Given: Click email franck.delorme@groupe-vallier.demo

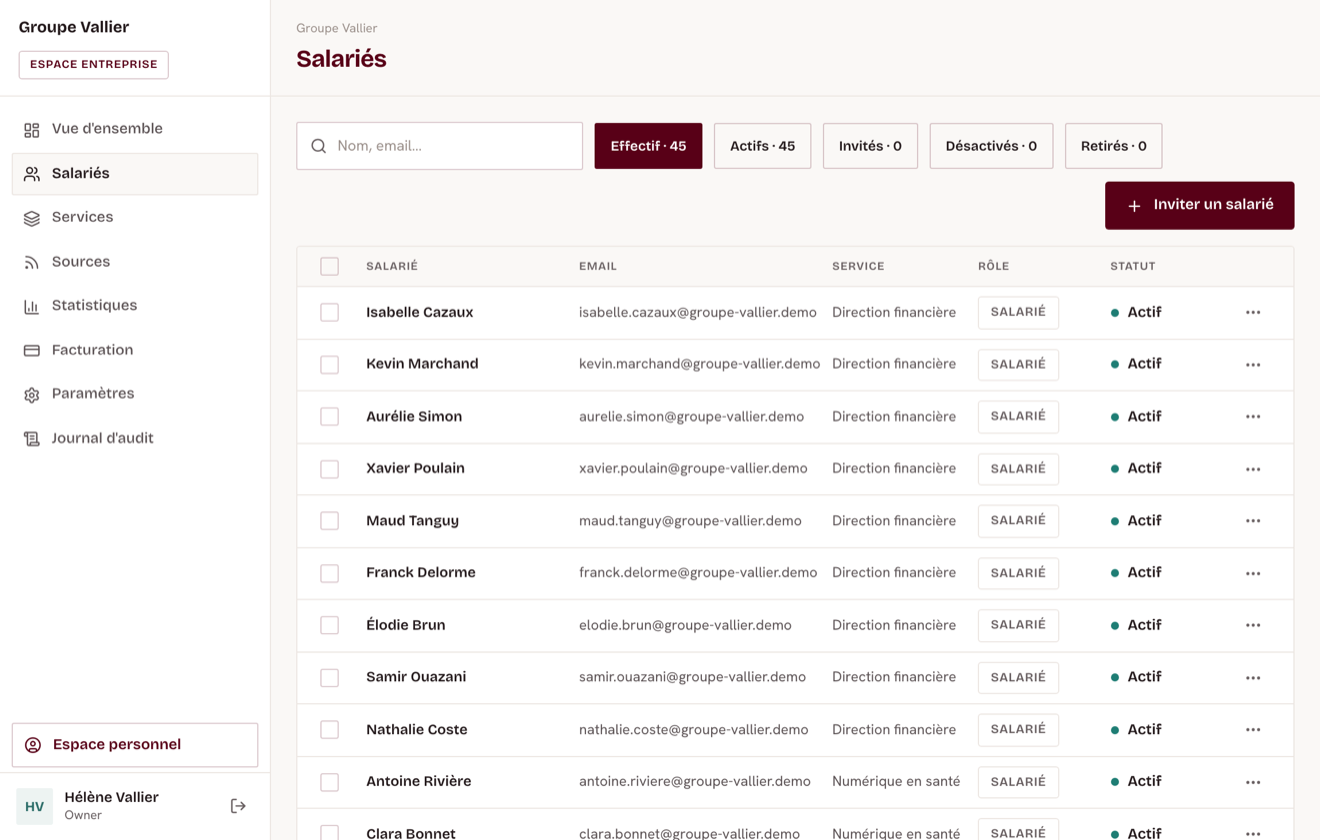Looking at the screenshot, I should click(x=698, y=573).
